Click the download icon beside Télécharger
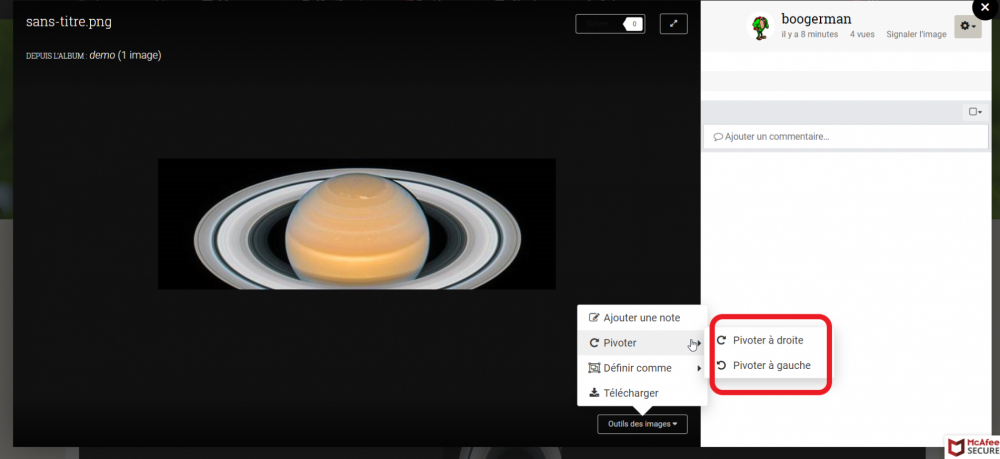Image resolution: width=1000 pixels, height=459 pixels. tap(594, 393)
